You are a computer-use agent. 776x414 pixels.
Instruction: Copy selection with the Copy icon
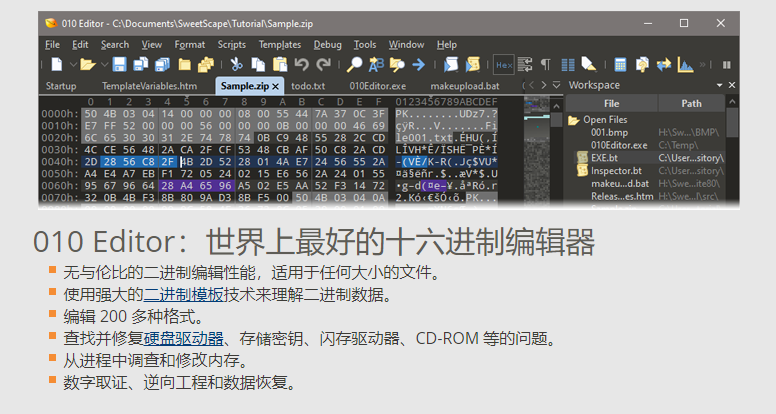(x=258, y=64)
